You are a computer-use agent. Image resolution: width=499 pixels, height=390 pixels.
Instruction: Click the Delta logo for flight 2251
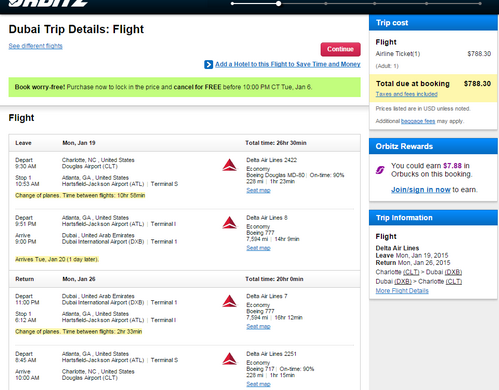pyautogui.click(x=229, y=359)
